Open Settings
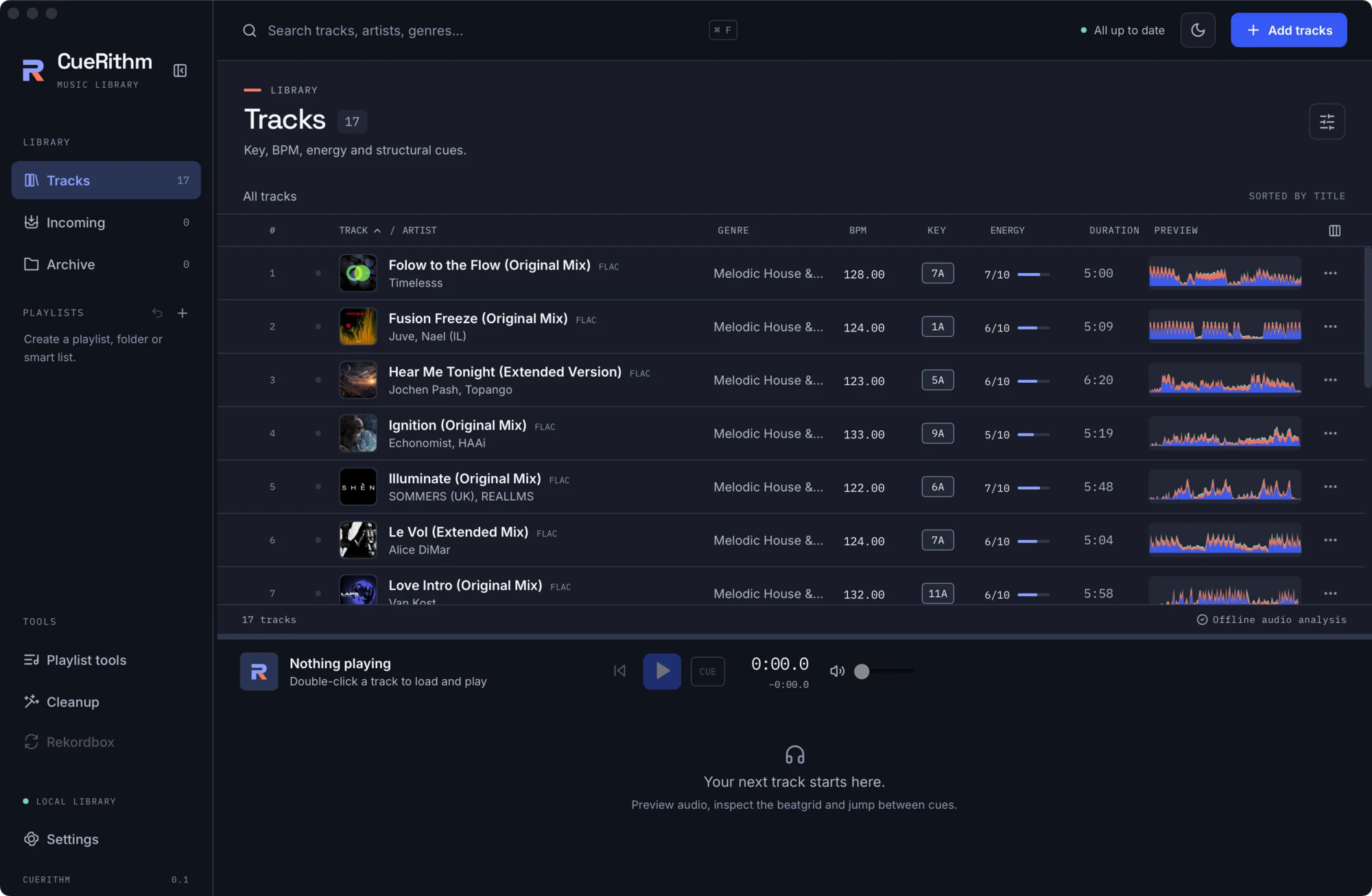1372x896 pixels. tap(106, 839)
